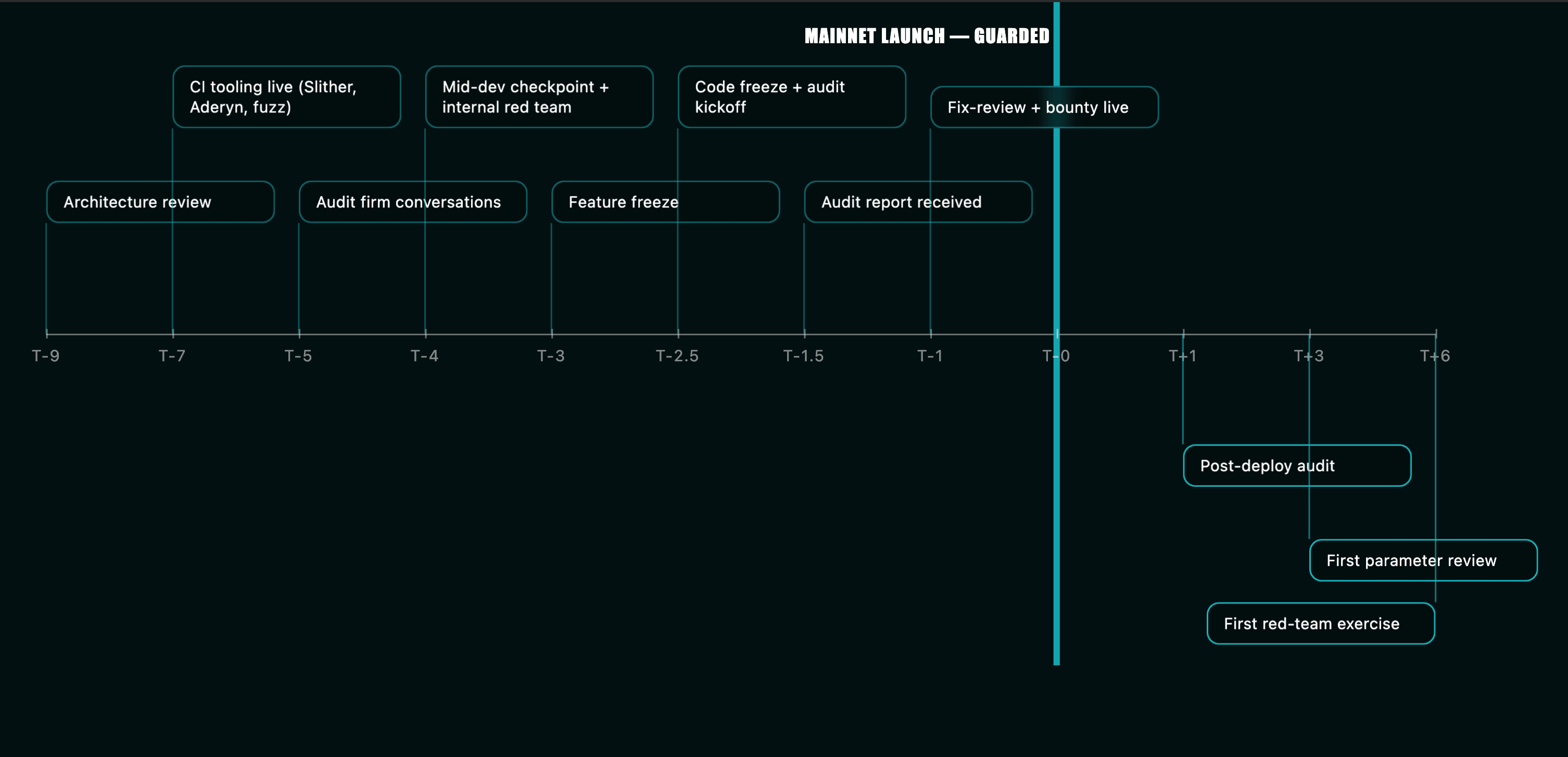
Task: Click the T-0 axis label
Action: (1057, 356)
